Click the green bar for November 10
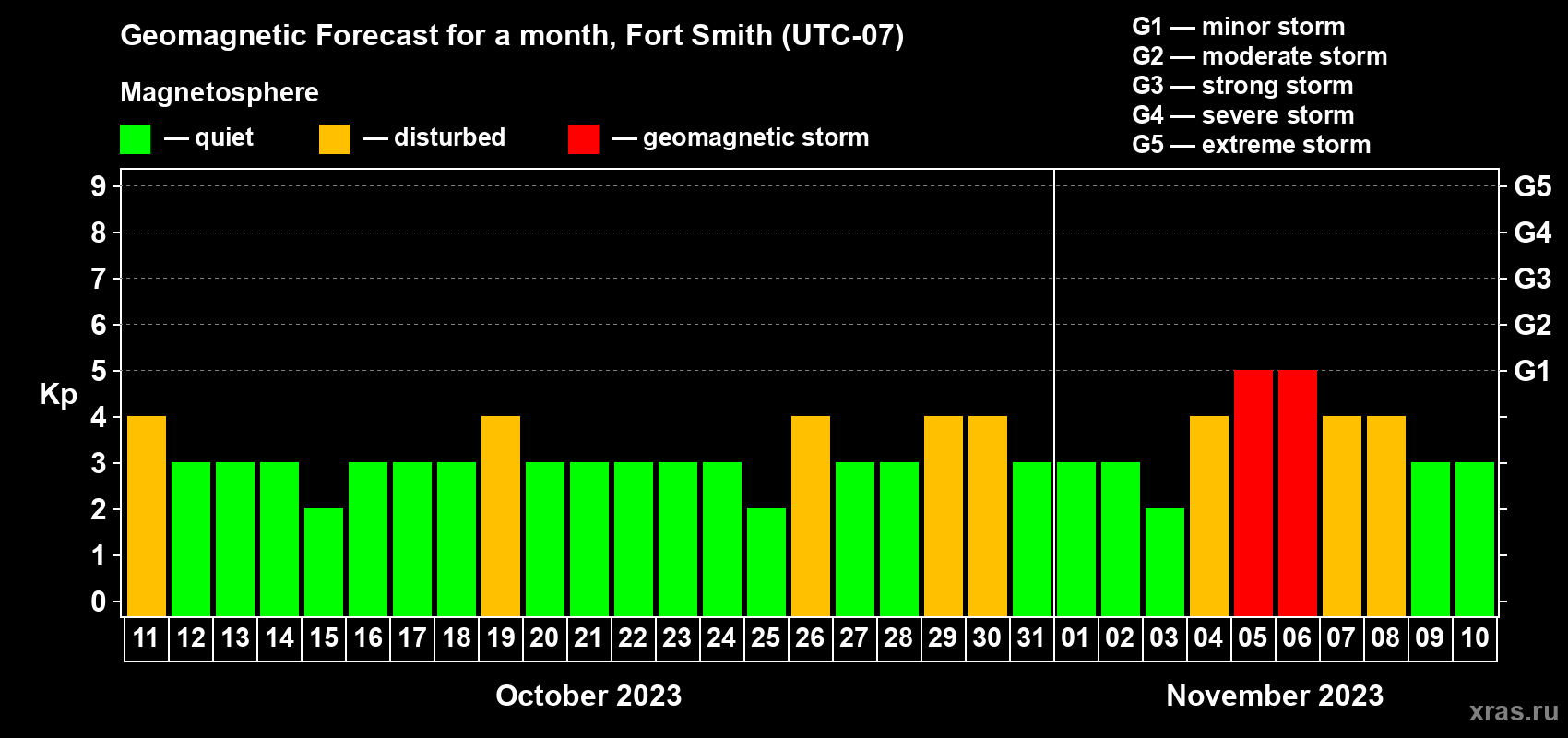 pos(1475,539)
